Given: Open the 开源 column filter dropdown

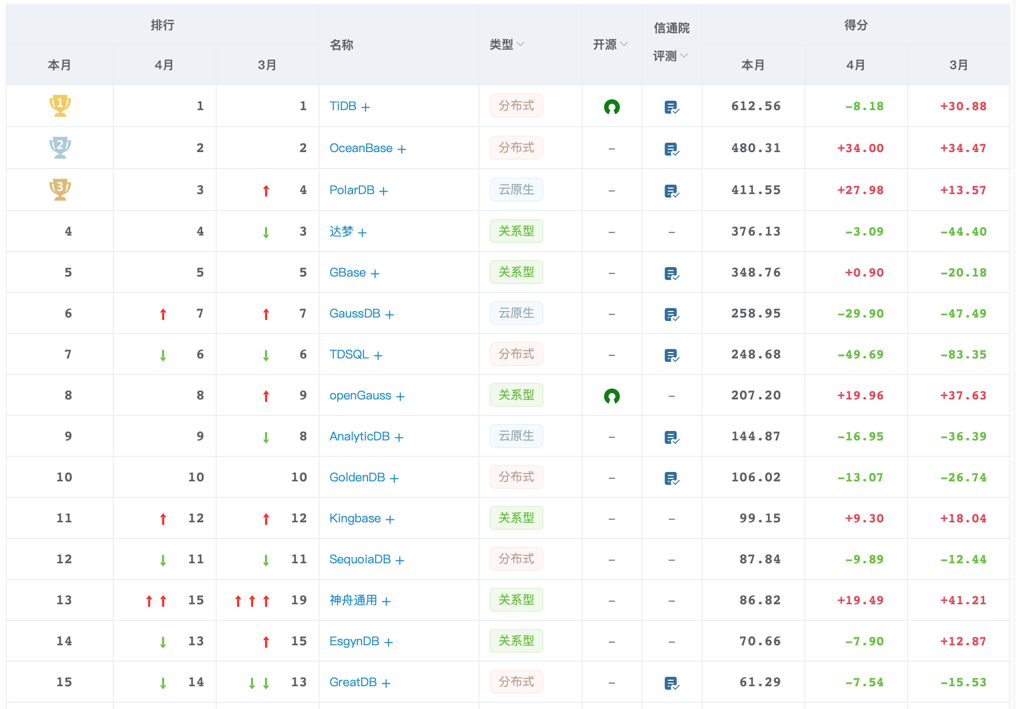Looking at the screenshot, I should pos(624,44).
